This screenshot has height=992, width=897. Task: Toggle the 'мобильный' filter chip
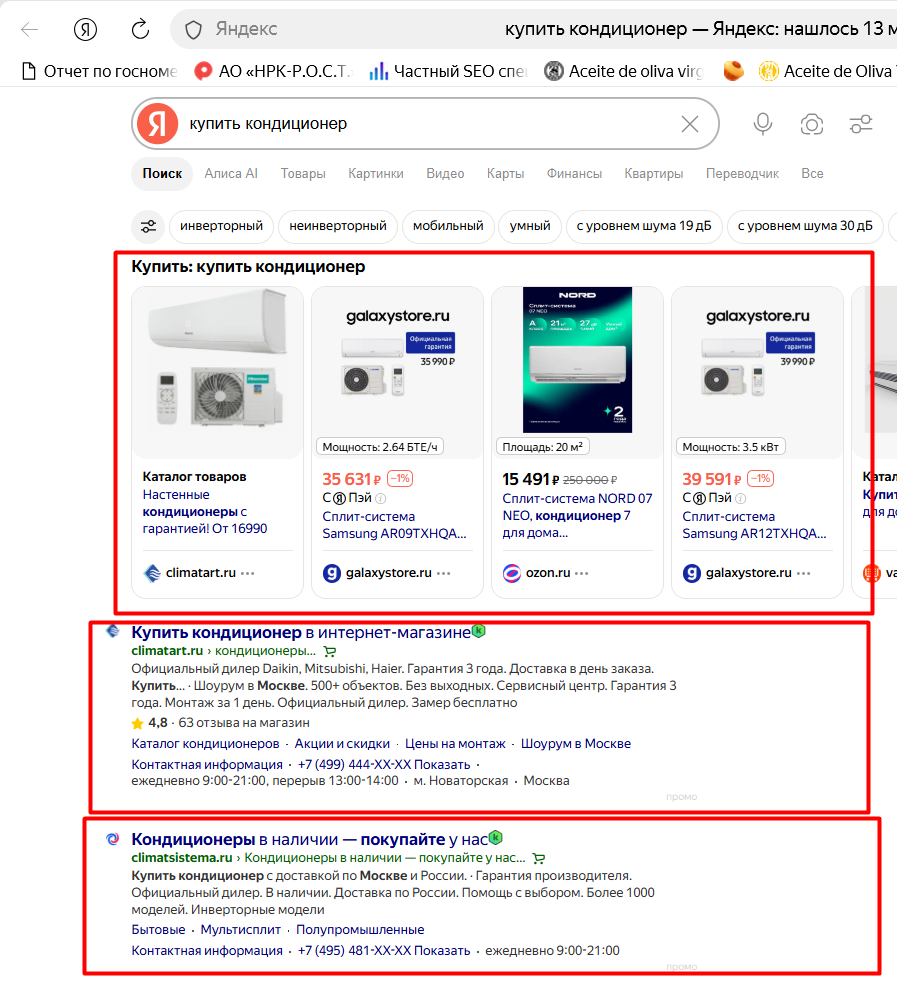coord(448,226)
